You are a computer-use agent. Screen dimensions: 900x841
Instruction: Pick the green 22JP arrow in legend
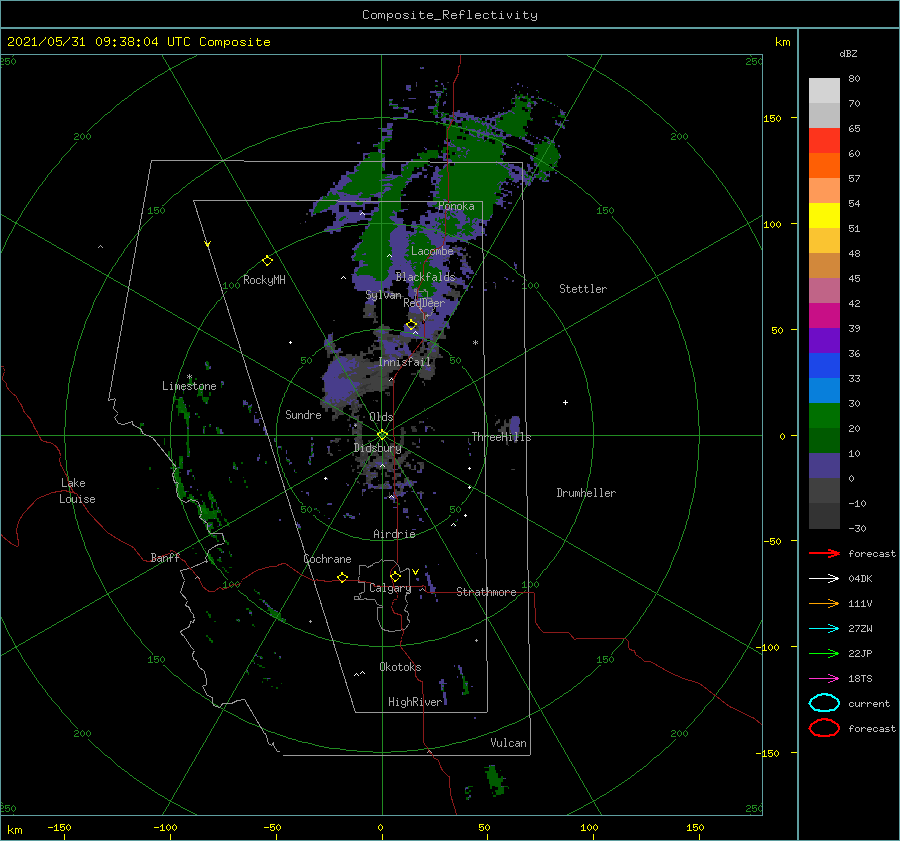[824, 653]
